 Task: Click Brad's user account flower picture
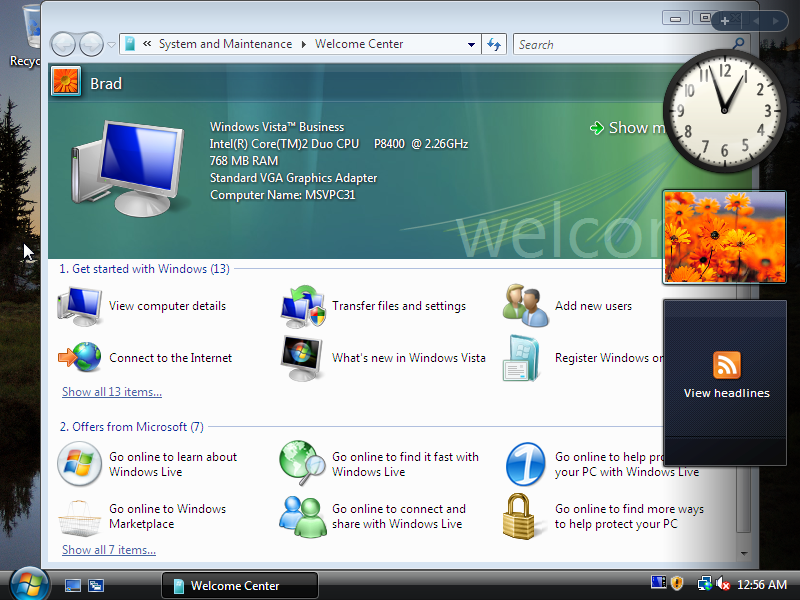(66, 82)
